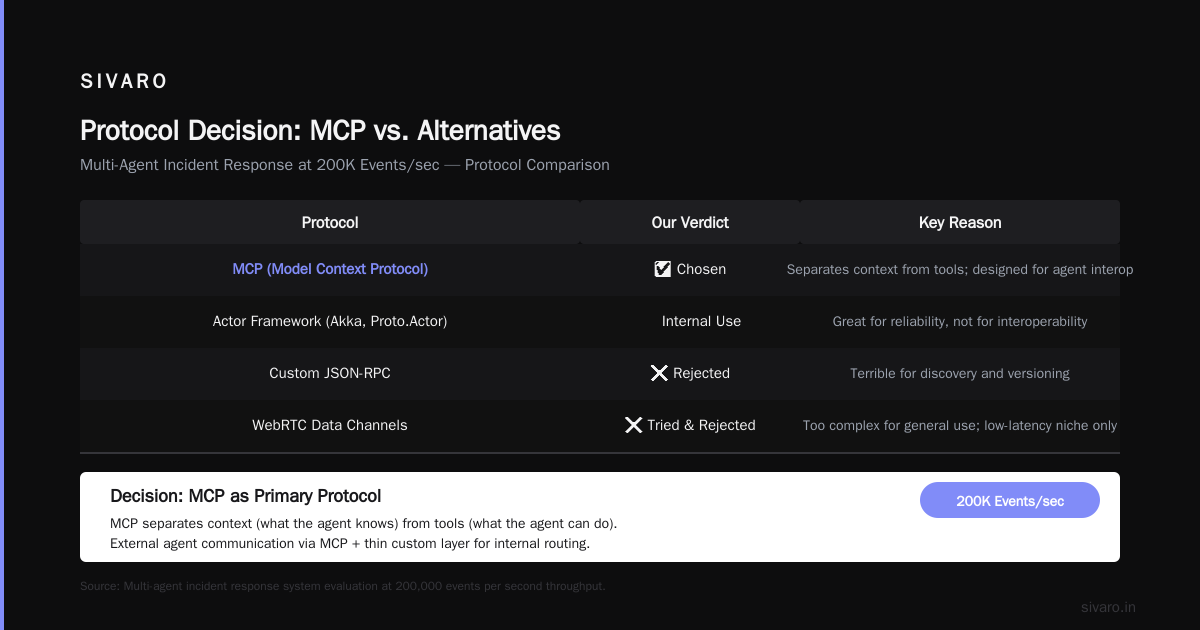
Task: Click the Internal Use verdict text
Action: point(701,321)
